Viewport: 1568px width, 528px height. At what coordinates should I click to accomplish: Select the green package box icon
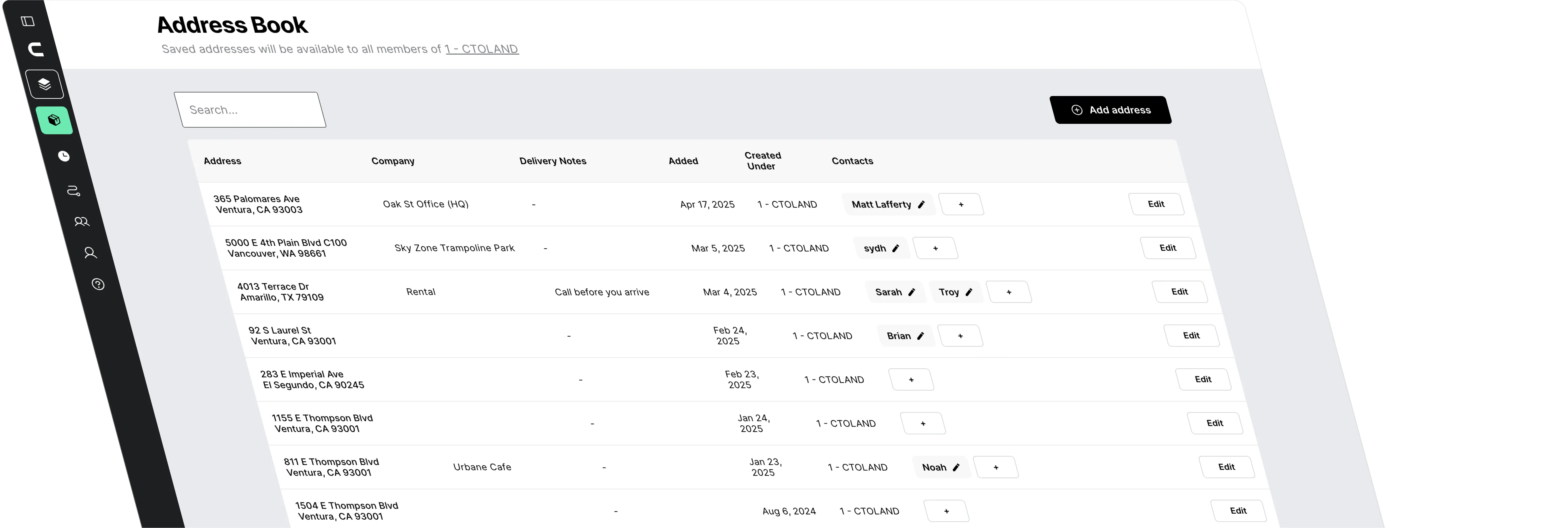pyautogui.click(x=54, y=120)
